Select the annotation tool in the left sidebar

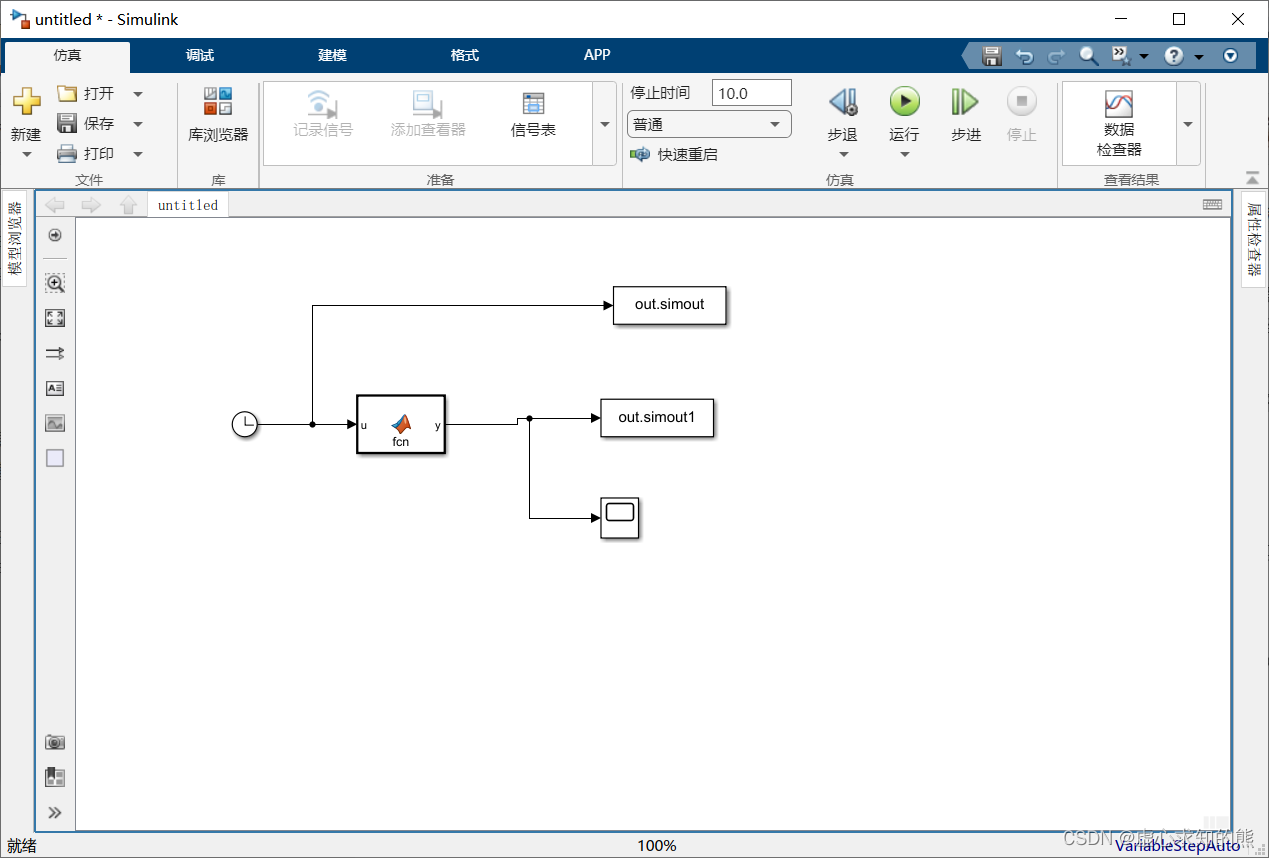tap(55, 388)
